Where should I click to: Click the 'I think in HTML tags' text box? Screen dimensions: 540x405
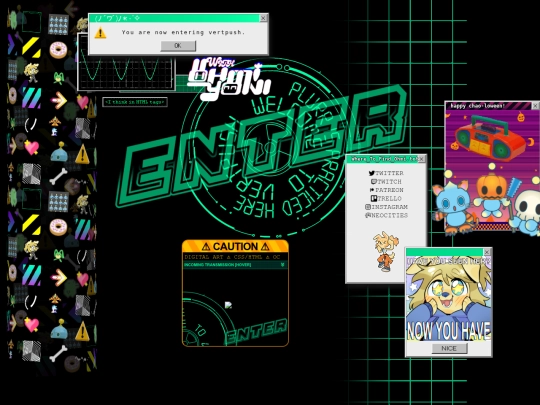pos(135,102)
